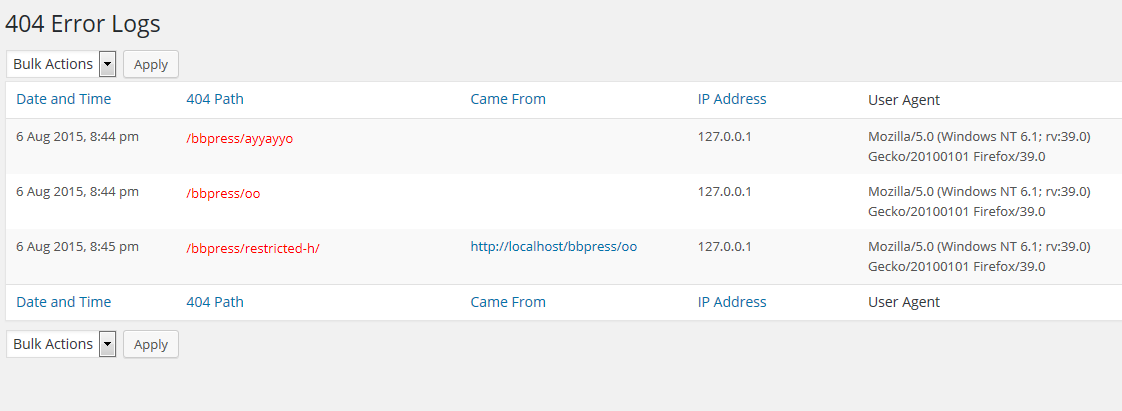Select the top Bulk Actions combo box

(x=61, y=64)
